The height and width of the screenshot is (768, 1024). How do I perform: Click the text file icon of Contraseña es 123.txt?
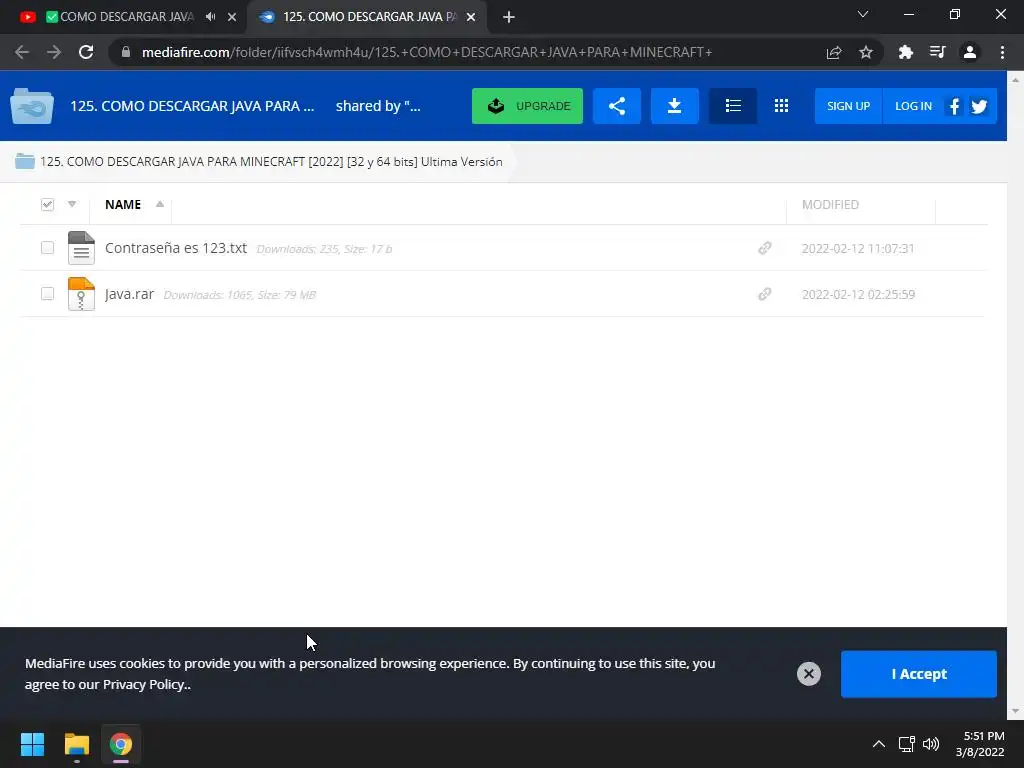coord(81,248)
